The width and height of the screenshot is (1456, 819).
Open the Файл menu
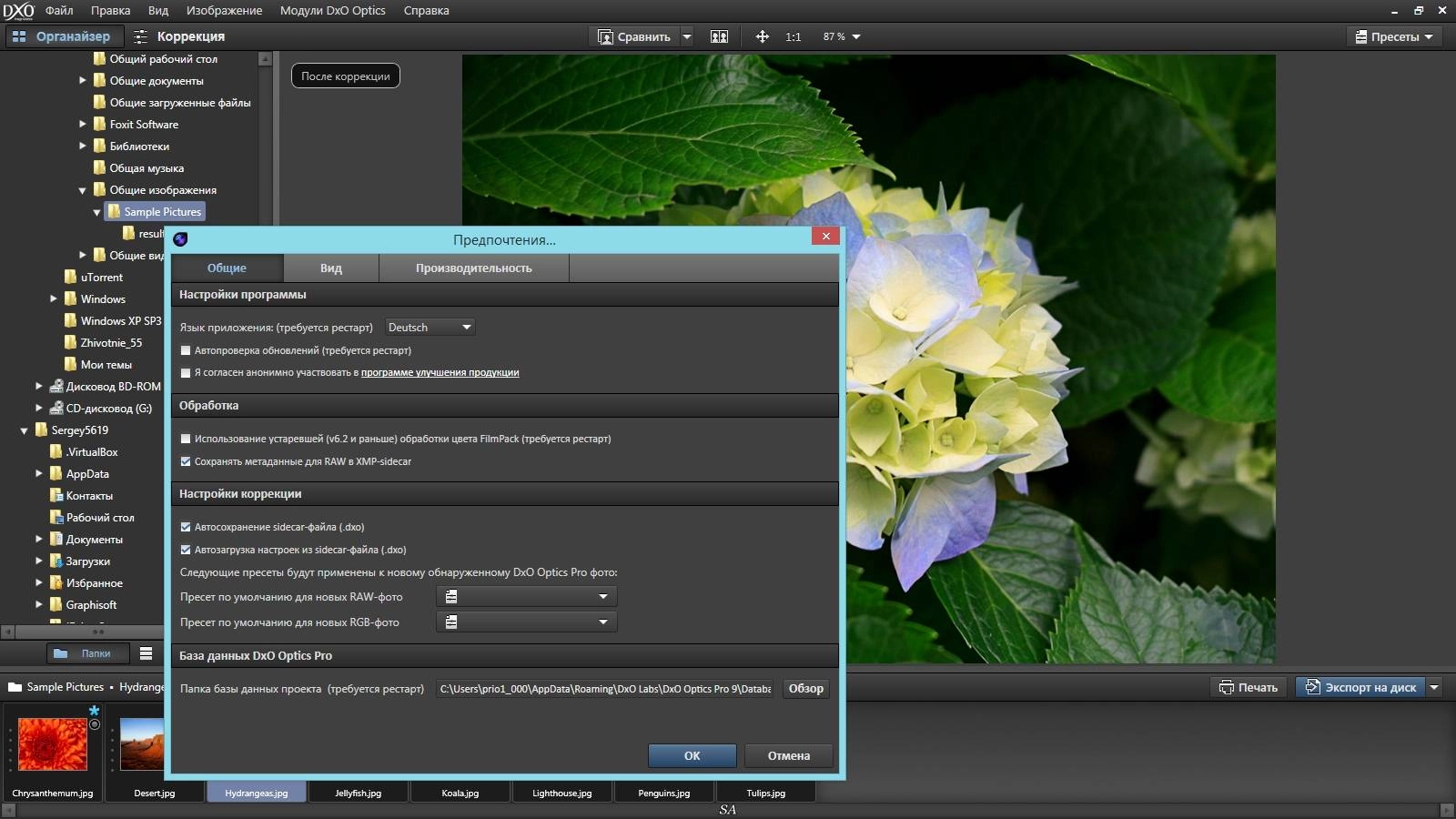tap(59, 10)
